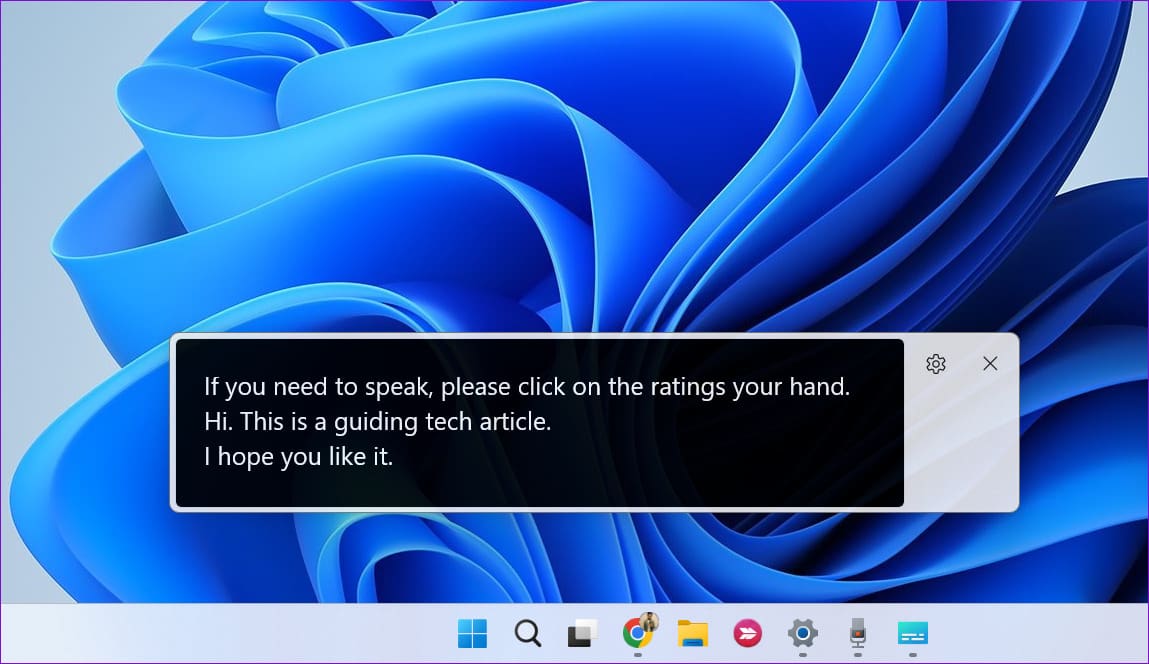Open Windows Settings gear in taskbar

(802, 633)
